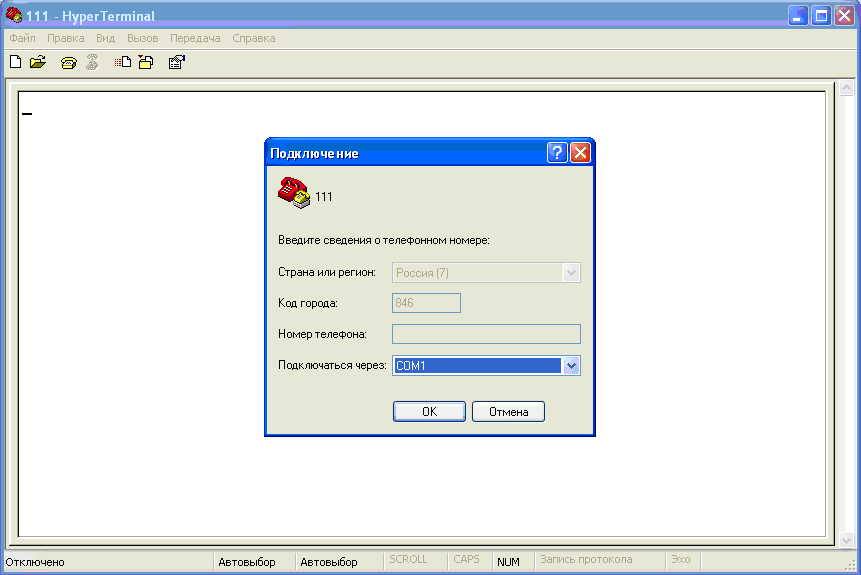This screenshot has width=861, height=575.
Task: Click the NUM status indicator
Action: click(x=508, y=562)
